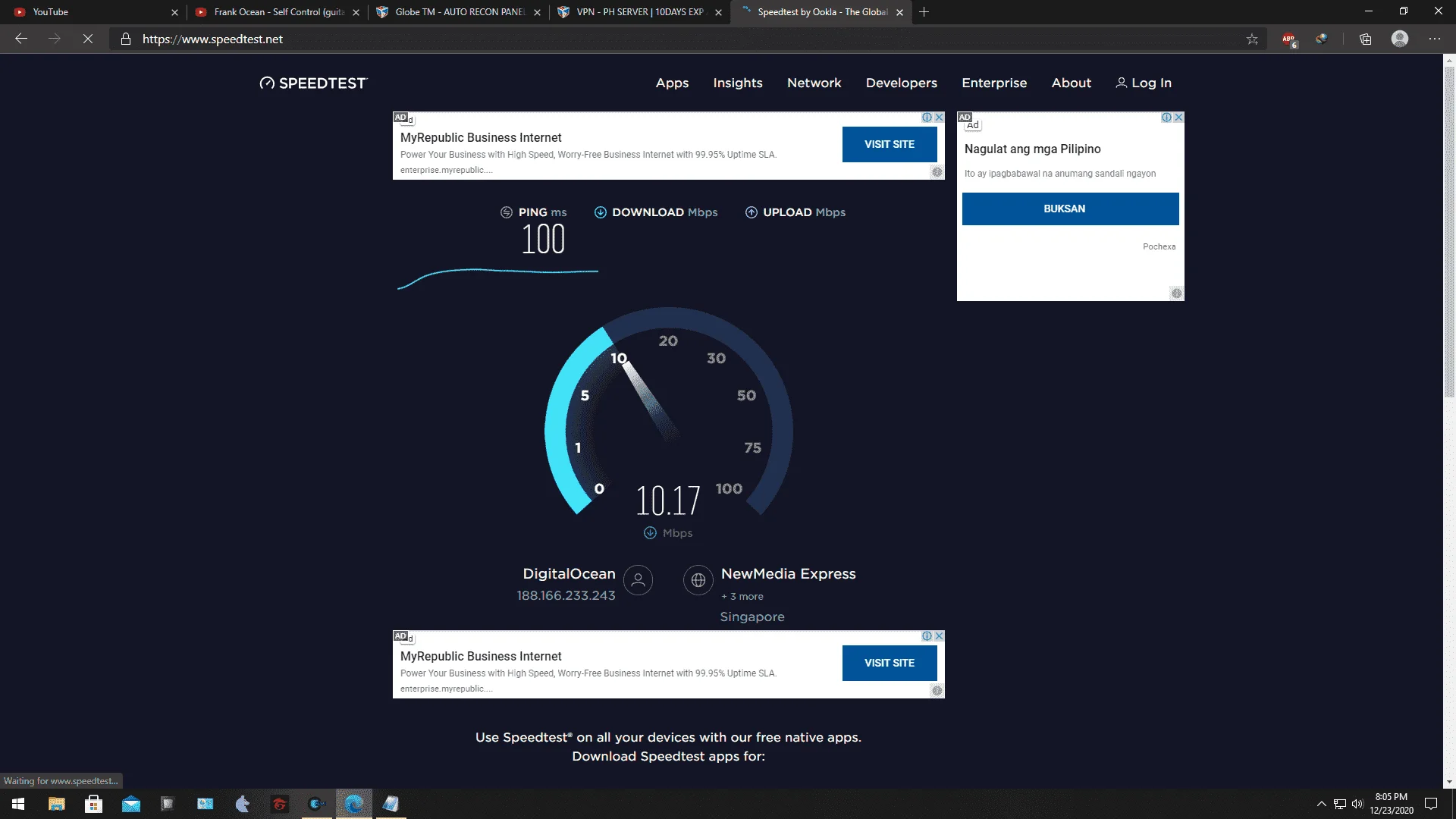The width and height of the screenshot is (1456, 819).
Task: Open the Collections panel in browser
Action: 1365,39
